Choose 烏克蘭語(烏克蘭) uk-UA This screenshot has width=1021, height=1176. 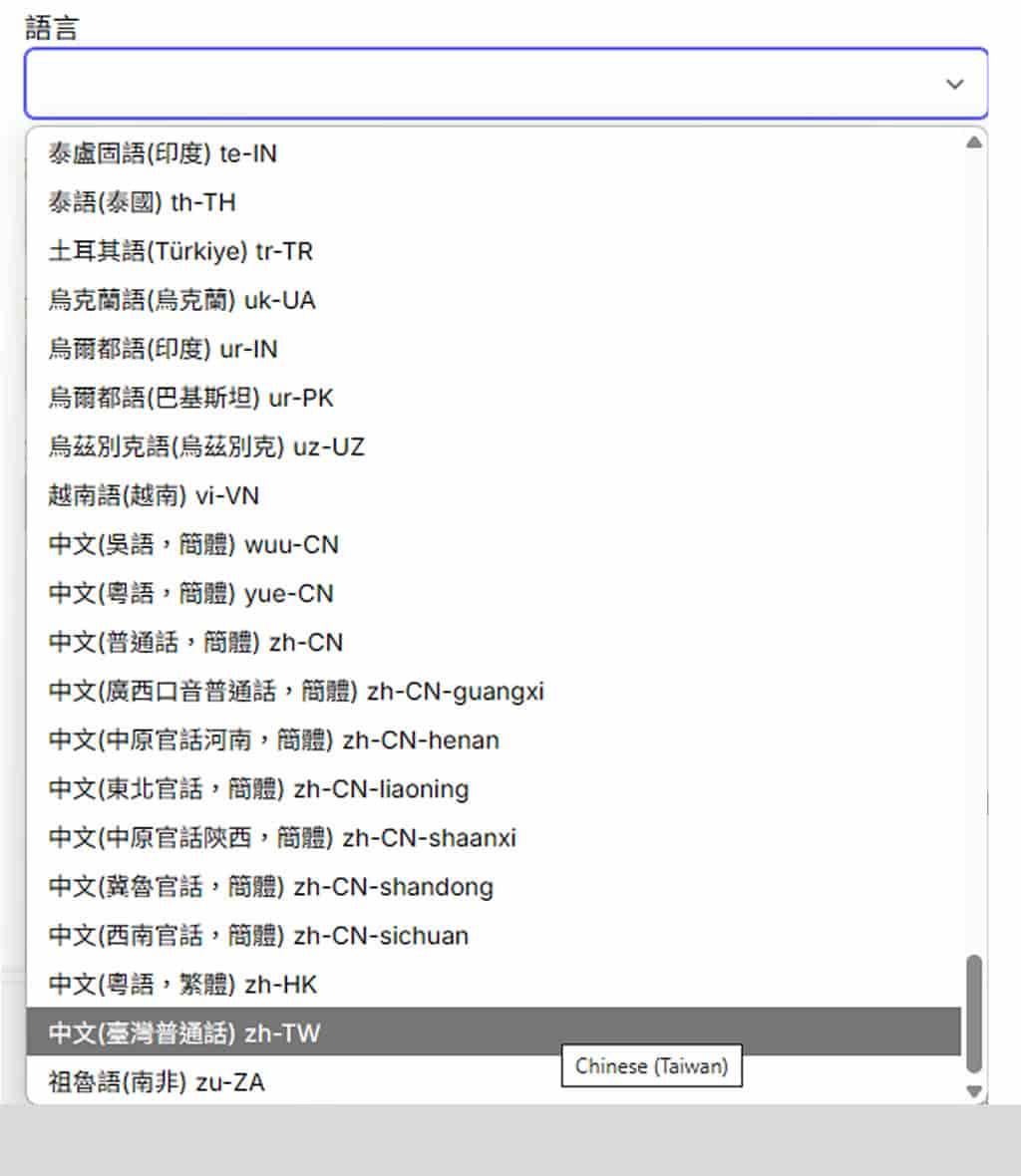pyautogui.click(x=494, y=300)
